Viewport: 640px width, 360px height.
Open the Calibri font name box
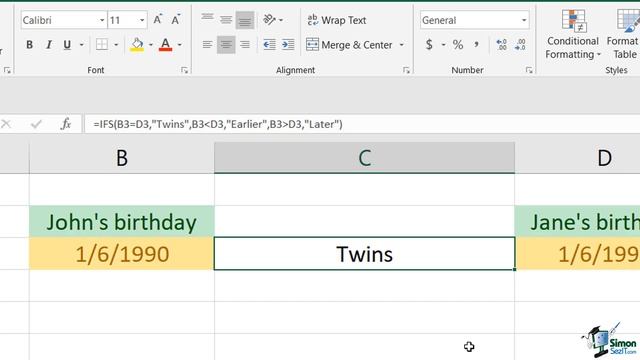coord(64,20)
